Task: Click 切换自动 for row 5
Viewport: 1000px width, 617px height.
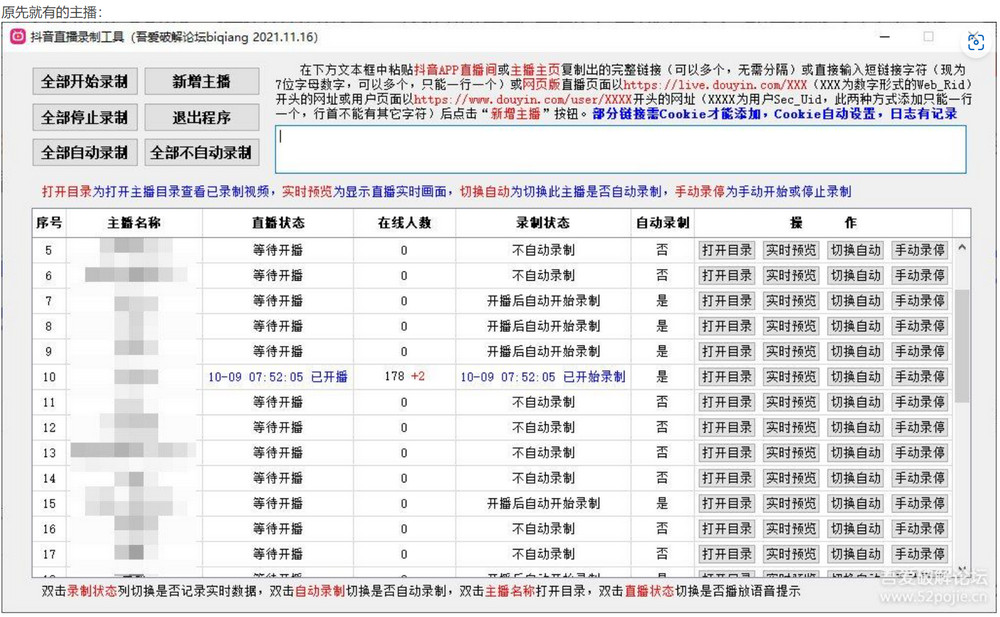Action: coord(855,250)
